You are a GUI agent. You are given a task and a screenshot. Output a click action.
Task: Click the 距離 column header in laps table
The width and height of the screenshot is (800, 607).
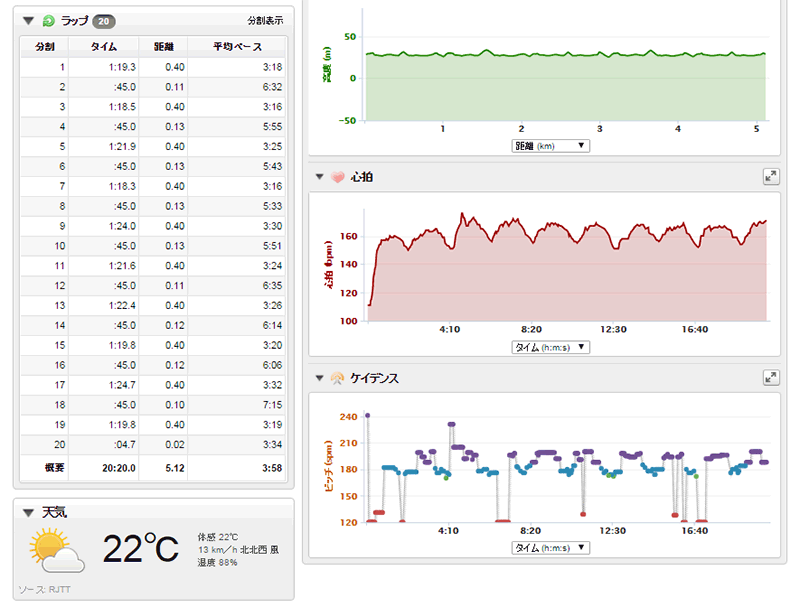[163, 46]
